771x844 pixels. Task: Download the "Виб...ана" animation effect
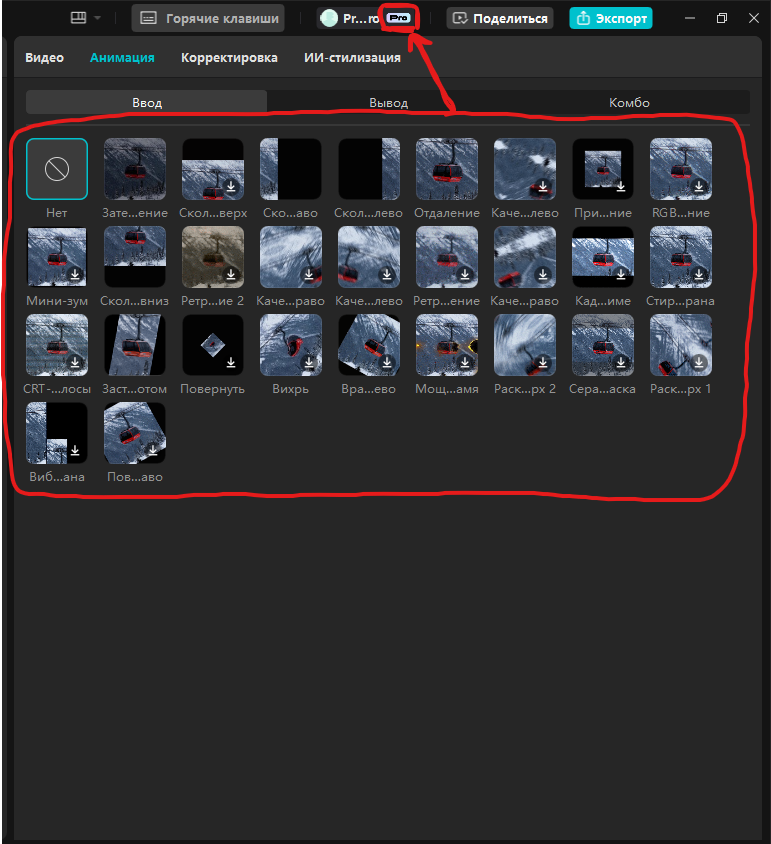point(75,450)
